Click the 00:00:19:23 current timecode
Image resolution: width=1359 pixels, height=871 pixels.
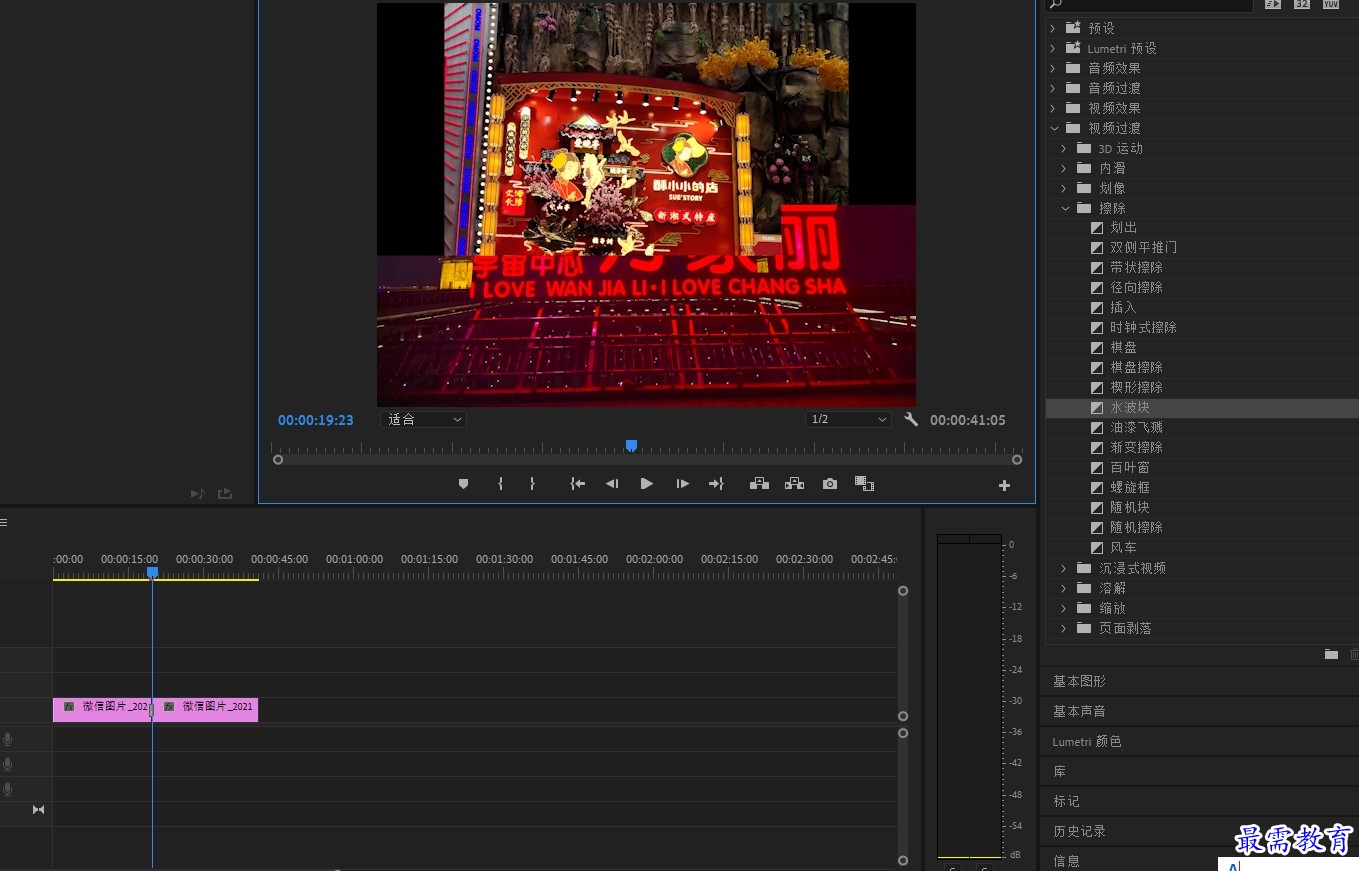(316, 420)
